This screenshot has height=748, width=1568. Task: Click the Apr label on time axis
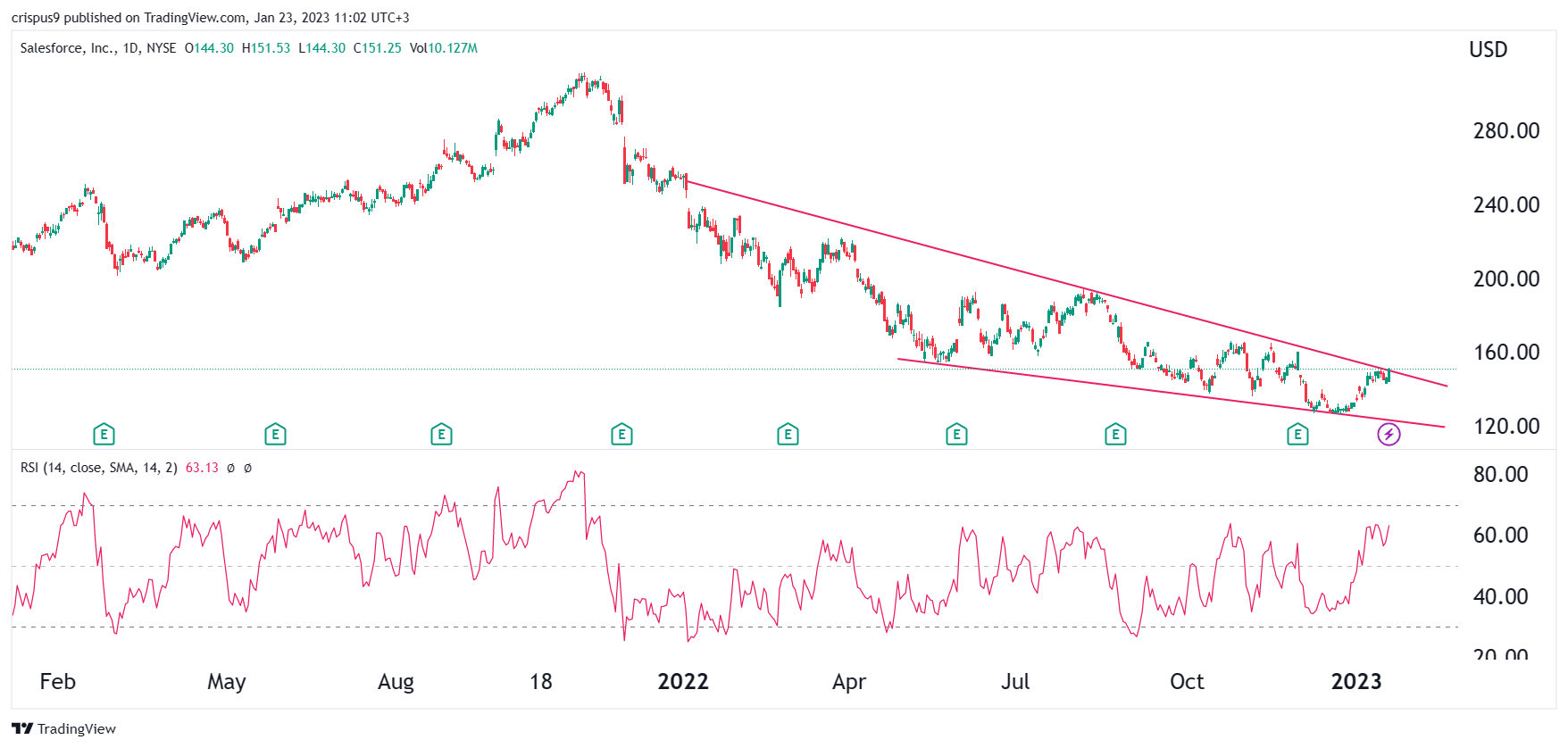[x=849, y=682]
